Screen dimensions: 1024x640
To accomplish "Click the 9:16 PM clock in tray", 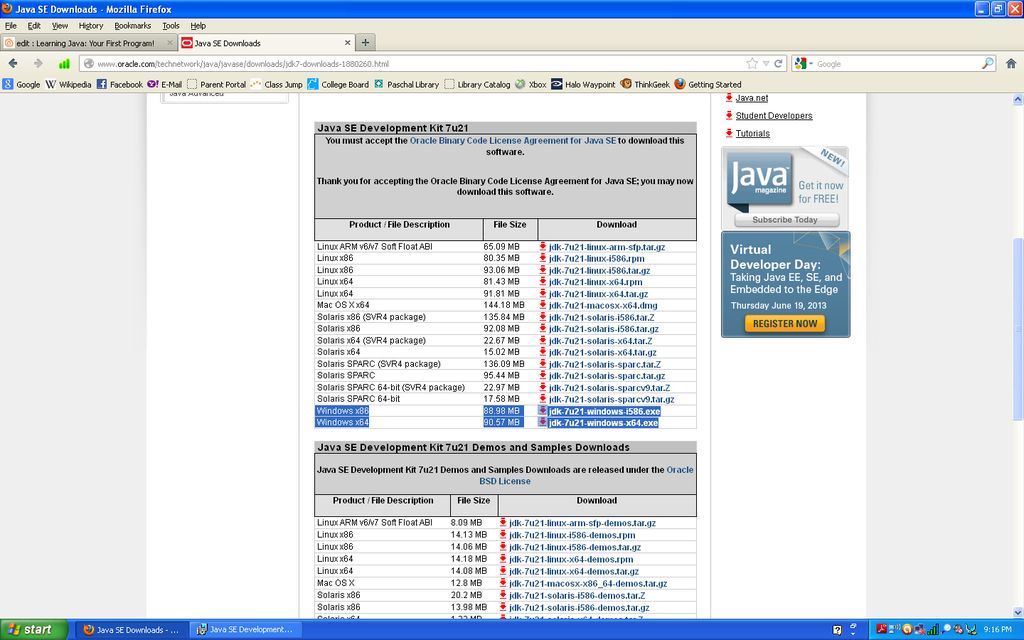I will [x=997, y=630].
